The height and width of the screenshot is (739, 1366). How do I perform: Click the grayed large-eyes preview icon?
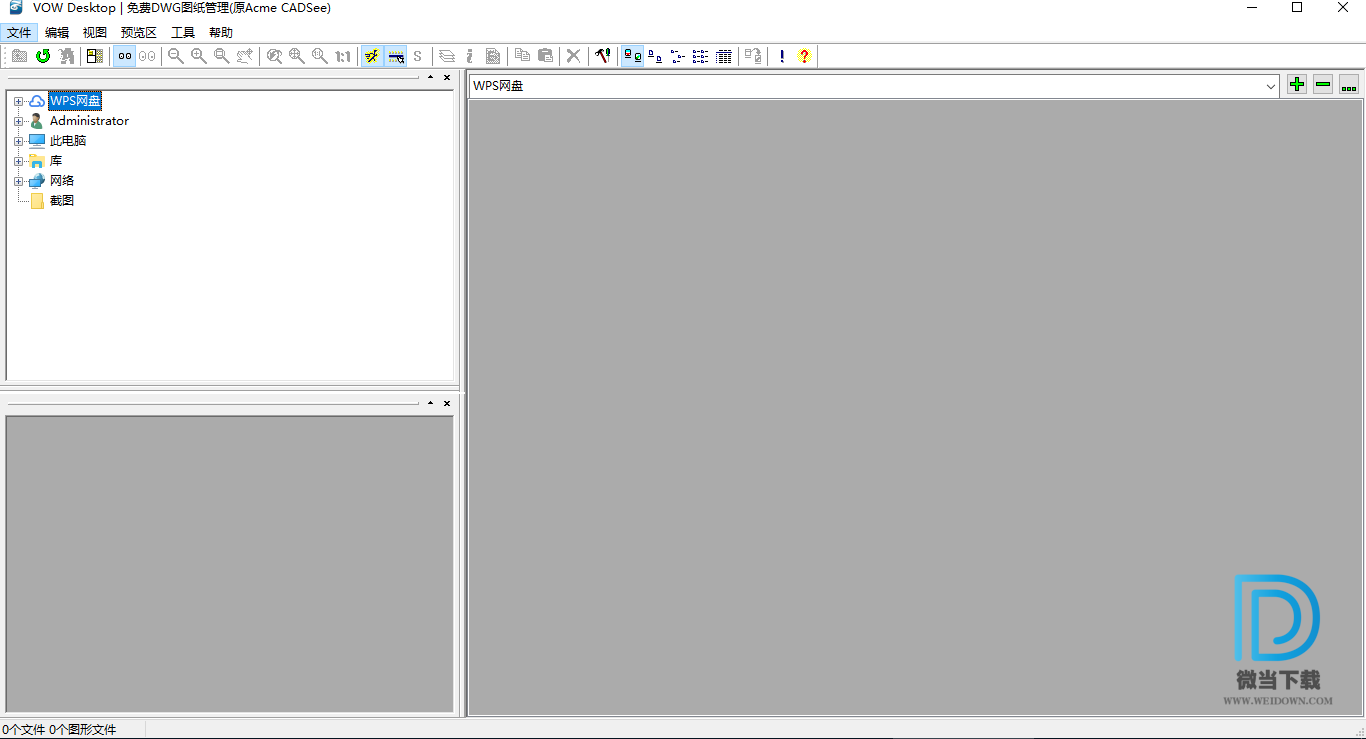point(147,56)
